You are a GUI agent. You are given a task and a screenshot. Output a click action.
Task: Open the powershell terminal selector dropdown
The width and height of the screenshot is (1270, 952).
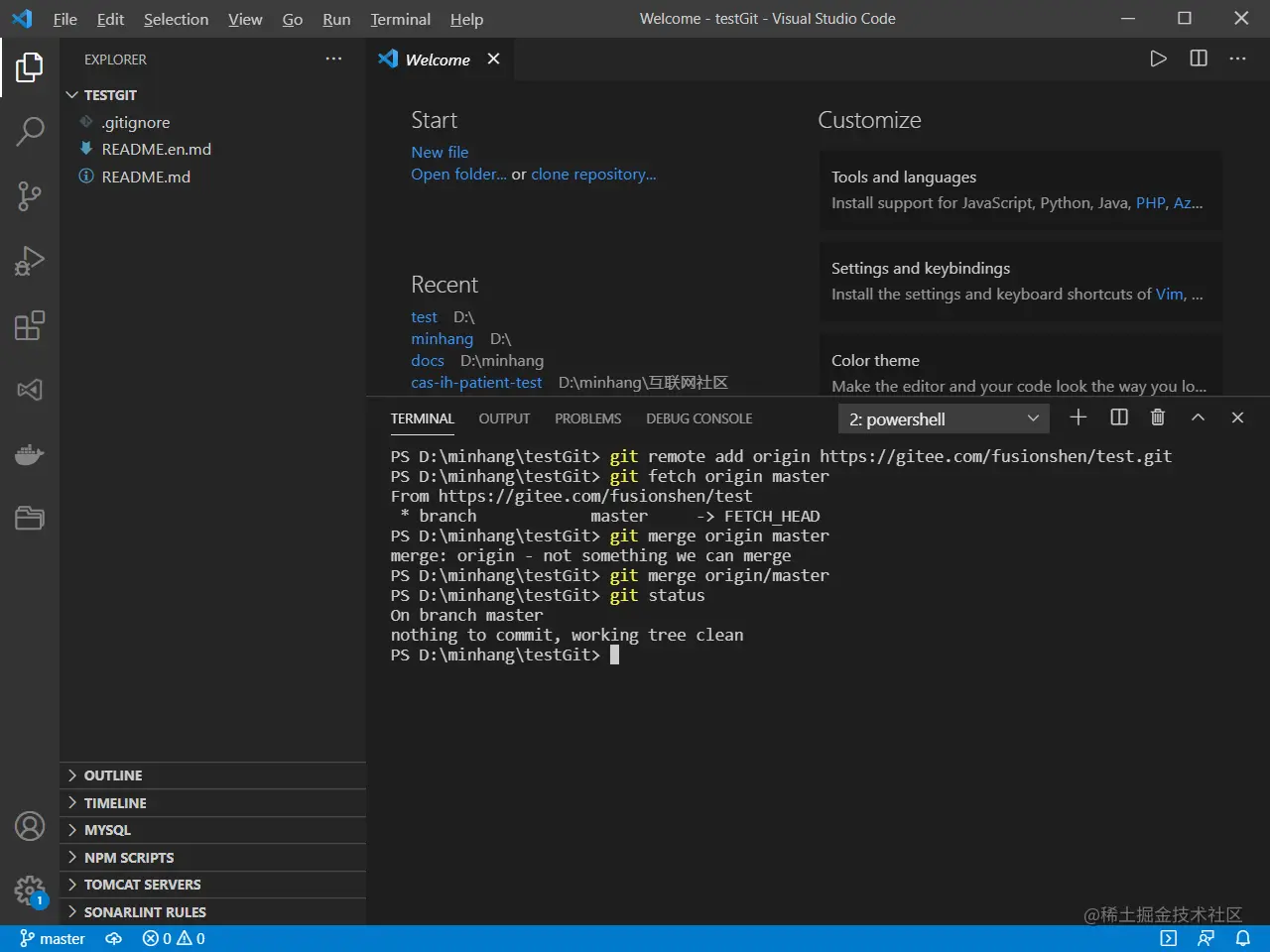click(944, 419)
